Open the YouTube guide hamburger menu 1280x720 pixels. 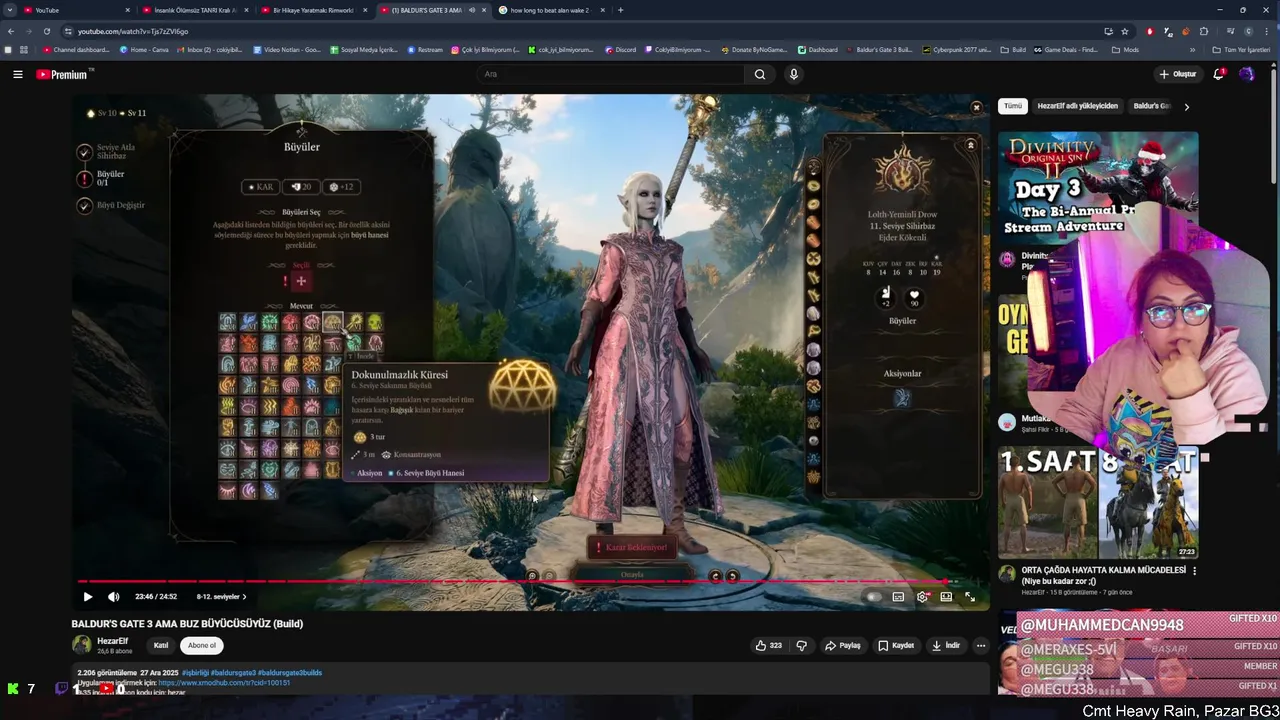pos(18,74)
